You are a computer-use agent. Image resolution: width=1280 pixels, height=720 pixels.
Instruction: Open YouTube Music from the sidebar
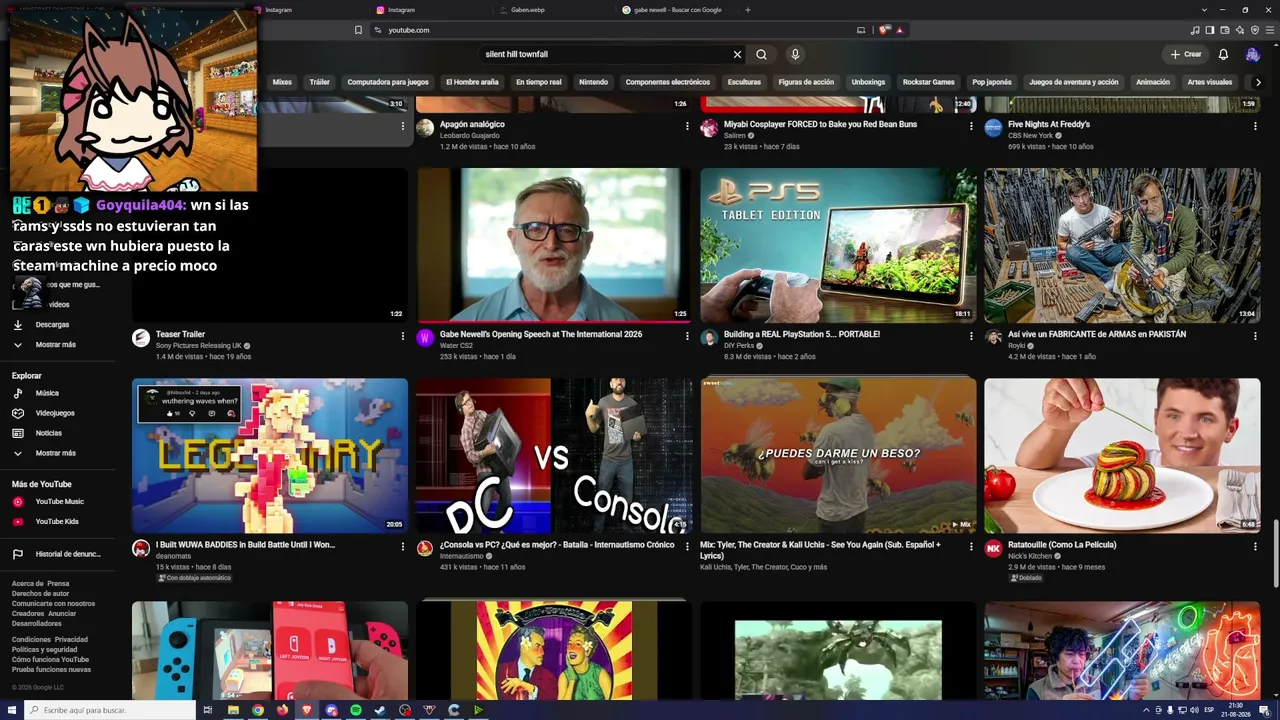pos(60,501)
